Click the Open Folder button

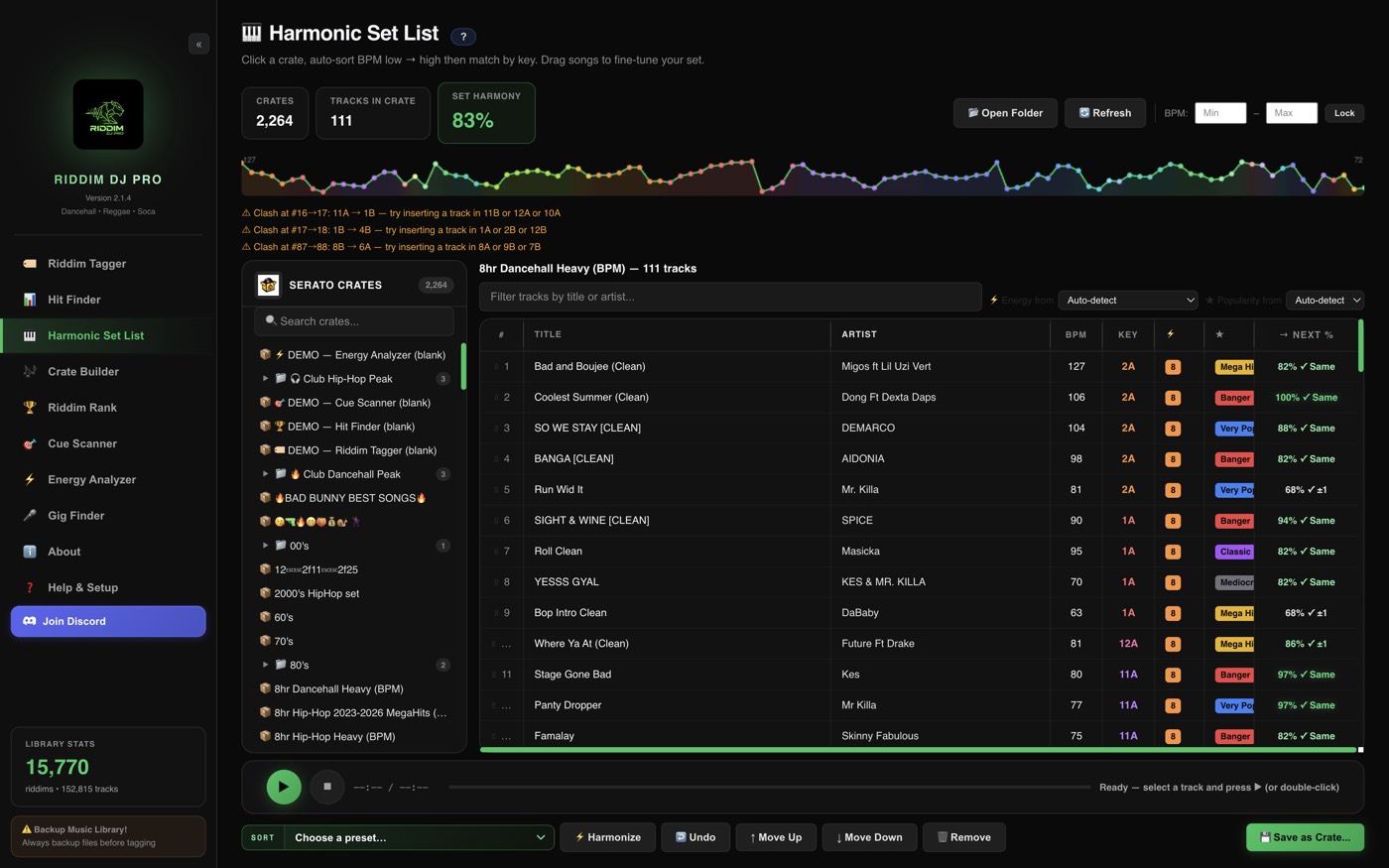tap(1005, 113)
